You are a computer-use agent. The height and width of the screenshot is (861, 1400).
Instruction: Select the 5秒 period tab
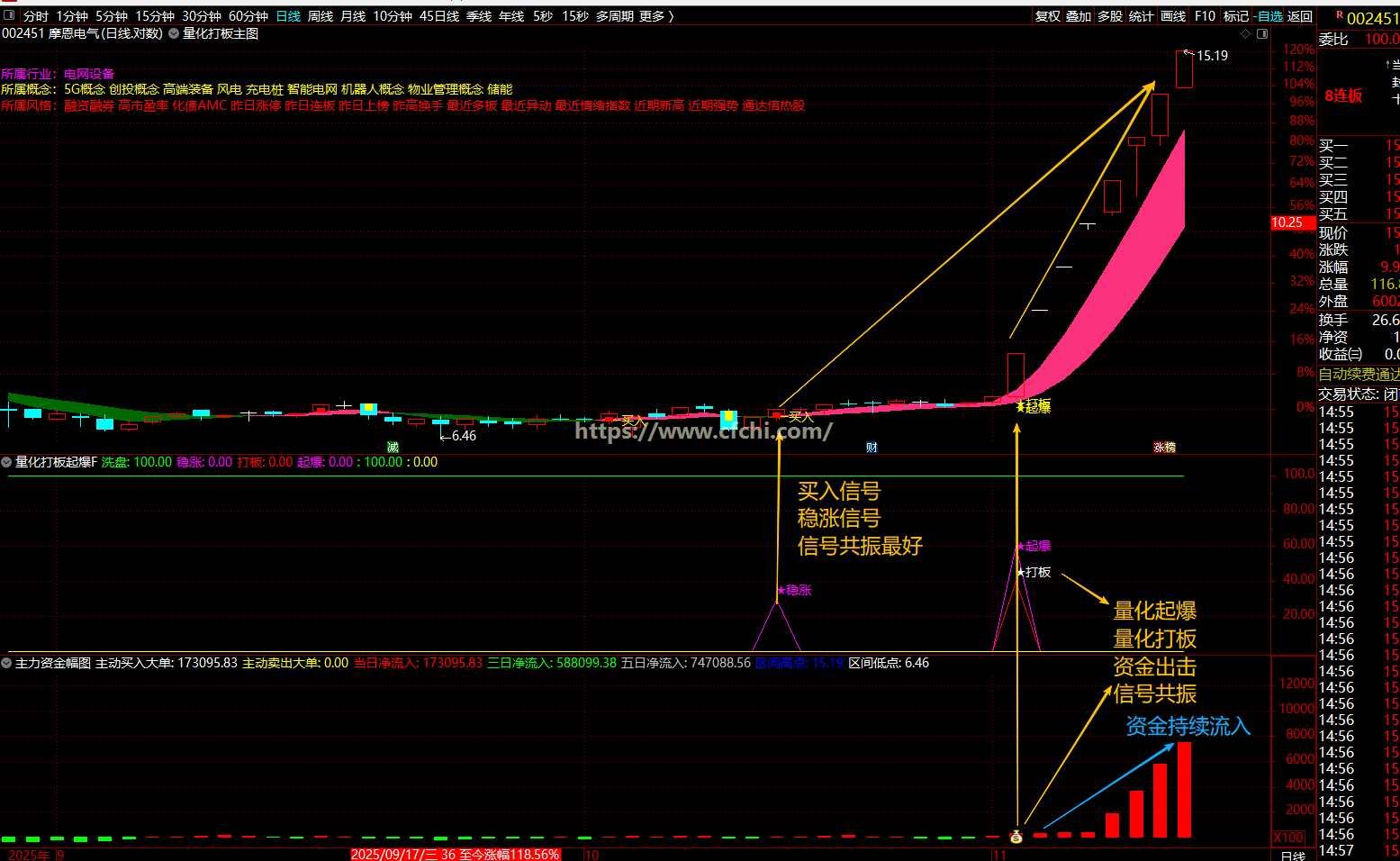coord(543,16)
